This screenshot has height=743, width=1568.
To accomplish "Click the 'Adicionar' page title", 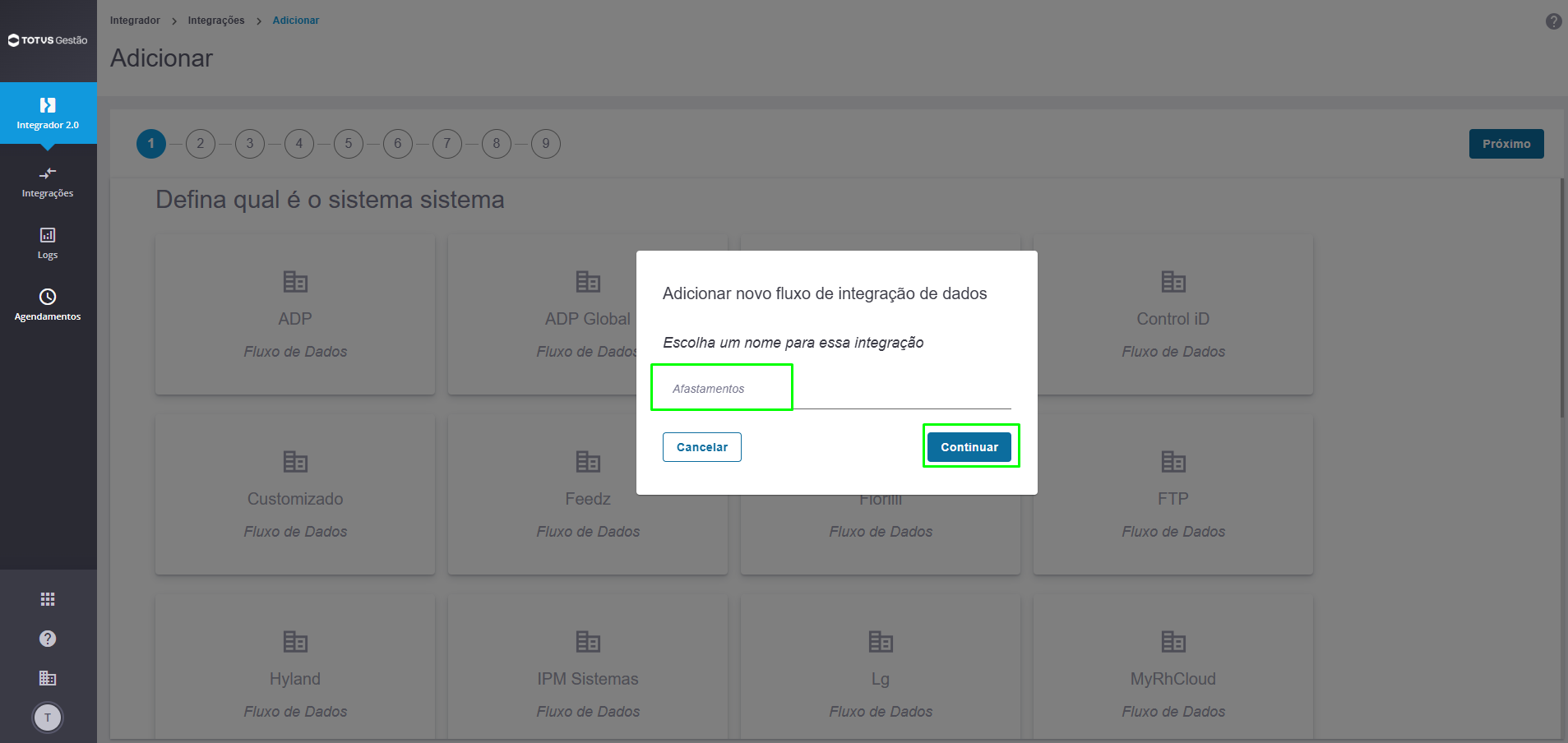I will [162, 58].
